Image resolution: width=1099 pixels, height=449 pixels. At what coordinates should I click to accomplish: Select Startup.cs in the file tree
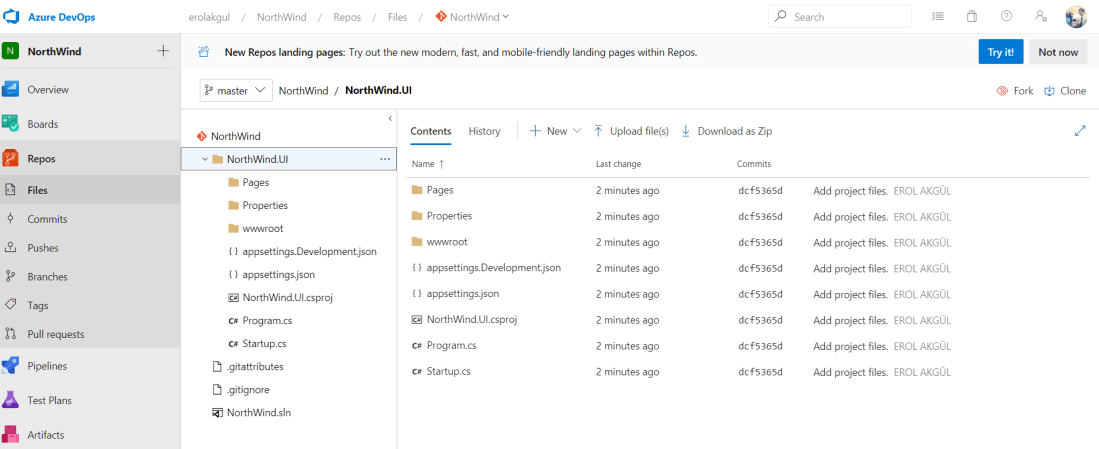point(264,343)
